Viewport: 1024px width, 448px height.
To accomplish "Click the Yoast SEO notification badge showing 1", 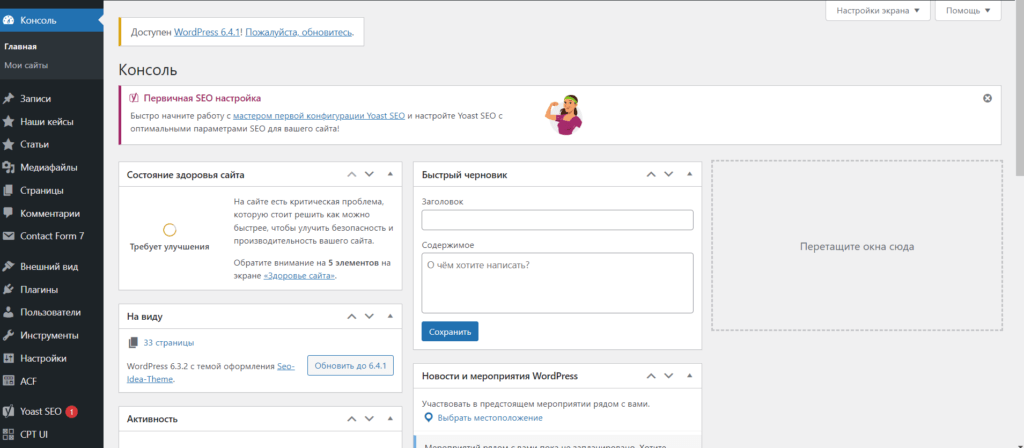I will [x=71, y=411].
